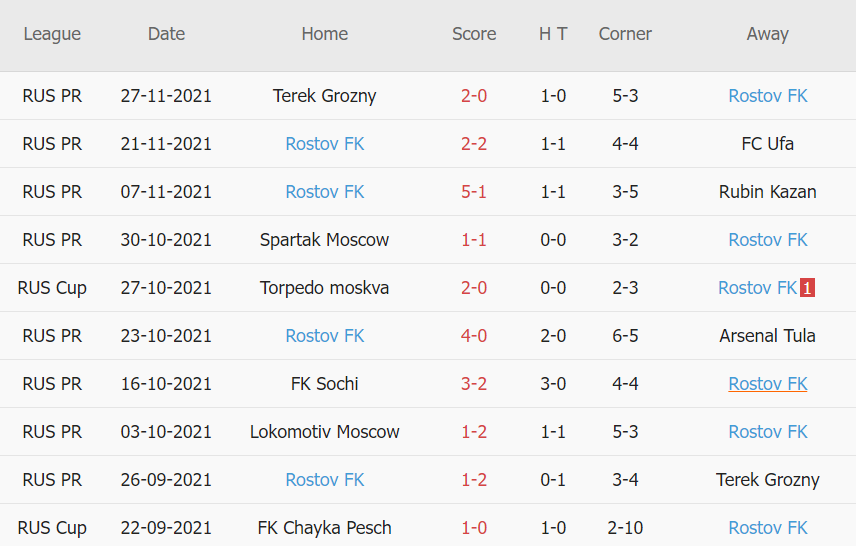Click the 27-11-2021 match date
The image size is (856, 546).
click(x=166, y=96)
